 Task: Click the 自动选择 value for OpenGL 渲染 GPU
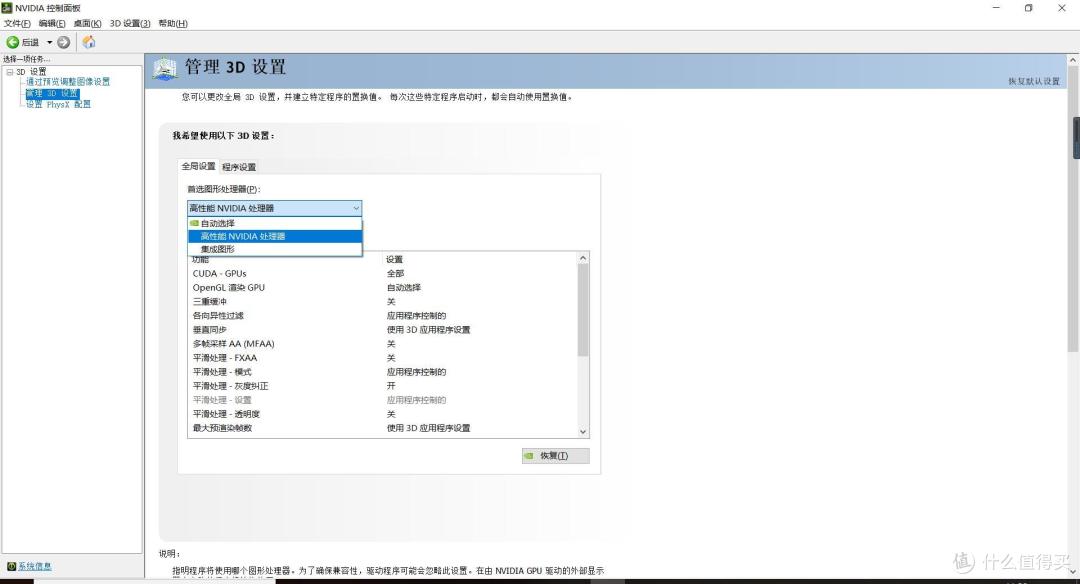(x=404, y=288)
